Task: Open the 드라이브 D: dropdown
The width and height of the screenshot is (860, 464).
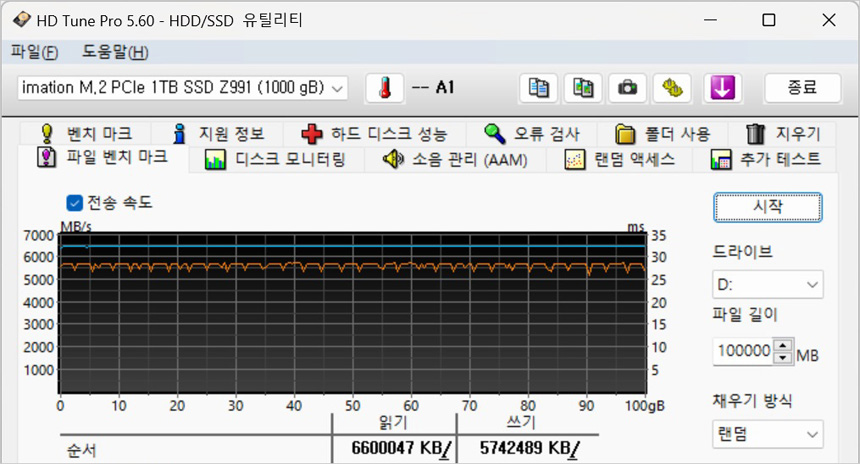Action: click(x=767, y=285)
